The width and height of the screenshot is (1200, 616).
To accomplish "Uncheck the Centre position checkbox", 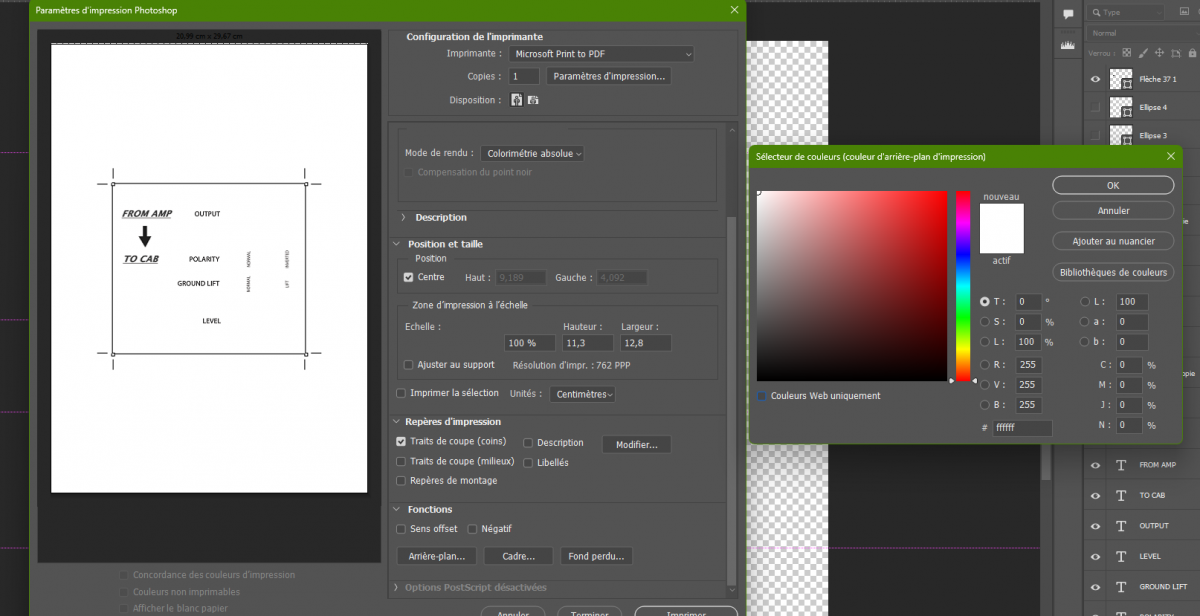I will (408, 277).
